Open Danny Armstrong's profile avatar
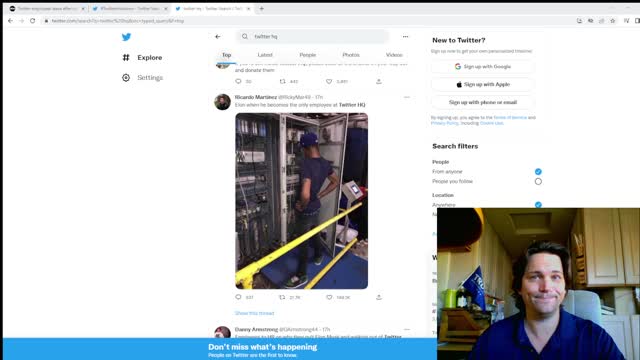This screenshot has width=640, height=360. click(222, 332)
